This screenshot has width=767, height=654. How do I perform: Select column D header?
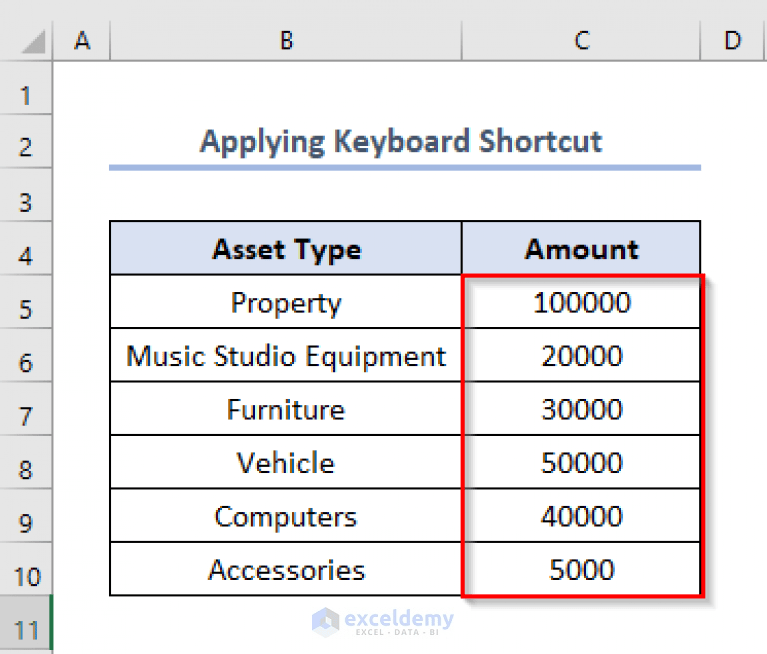732,41
